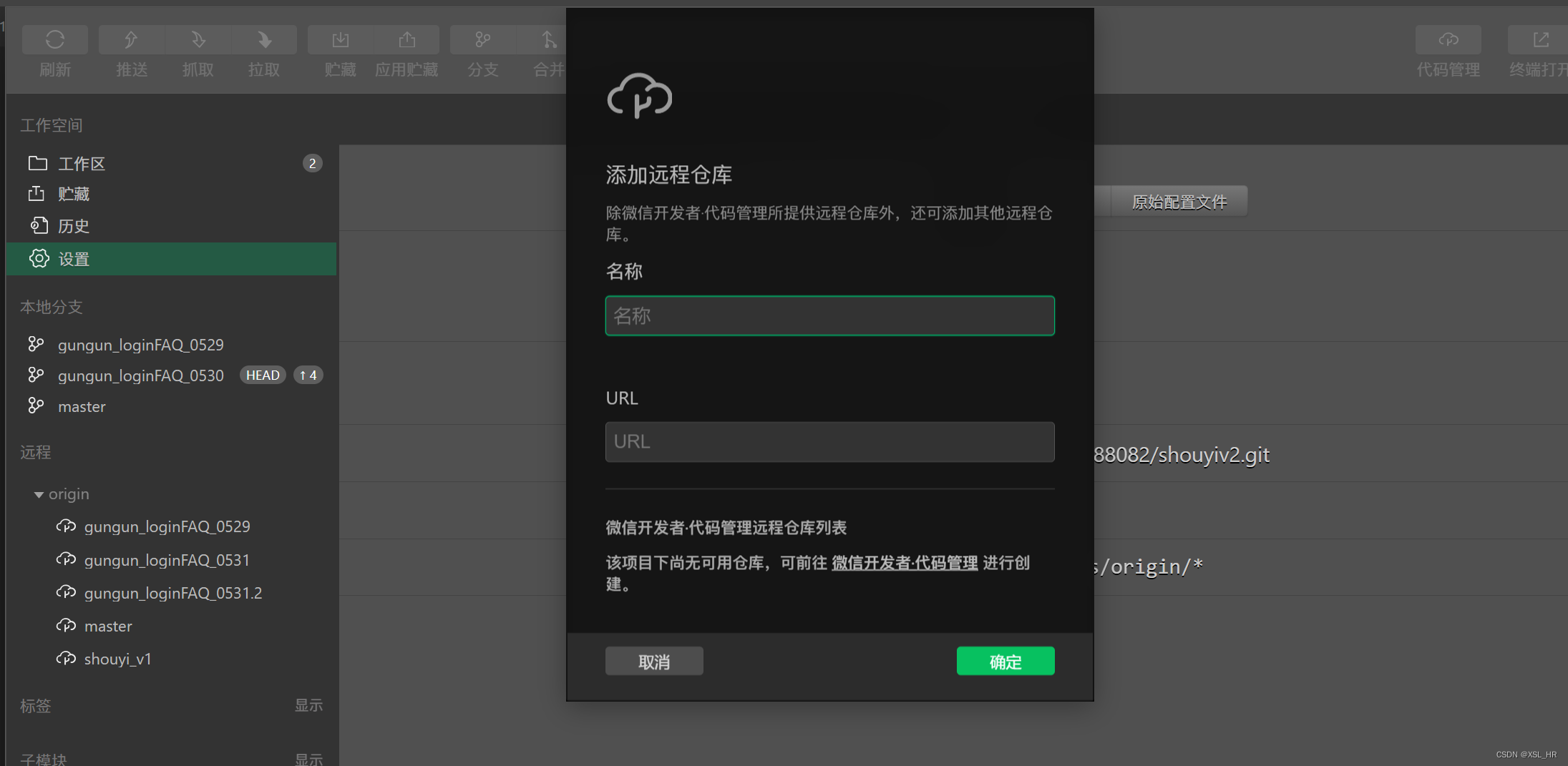Click the /origin/* fetch refspec text
Image resolution: width=1568 pixels, height=766 pixels.
click(1150, 567)
